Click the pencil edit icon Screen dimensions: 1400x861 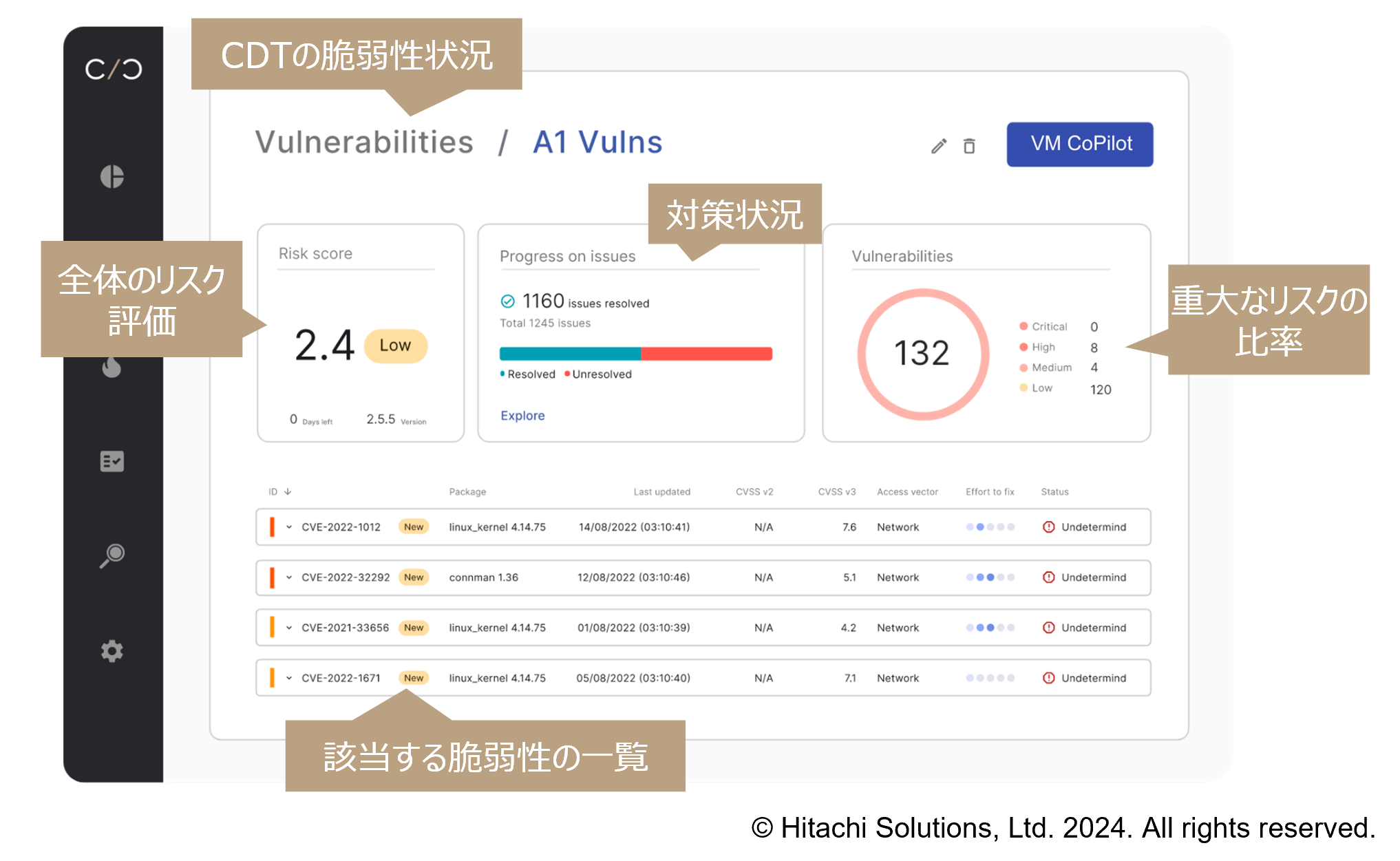click(939, 146)
